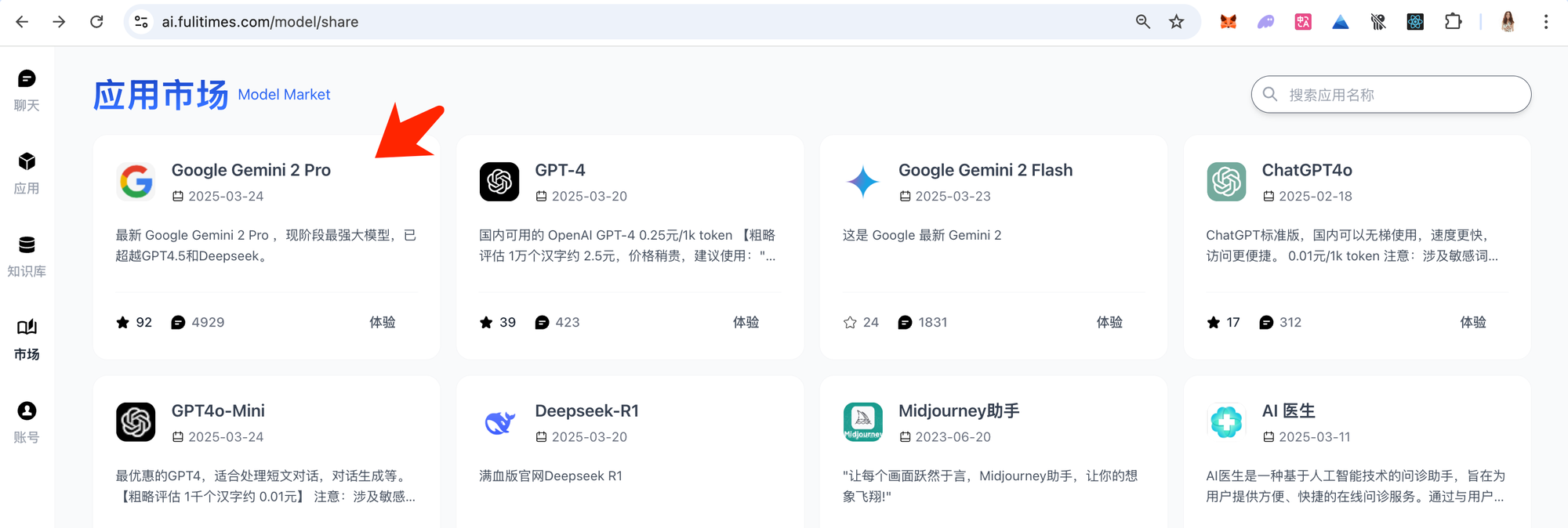Click the 这是 Google 最新 Gemini 2 description
Image resolution: width=1568 pixels, height=528 pixels.
(922, 235)
